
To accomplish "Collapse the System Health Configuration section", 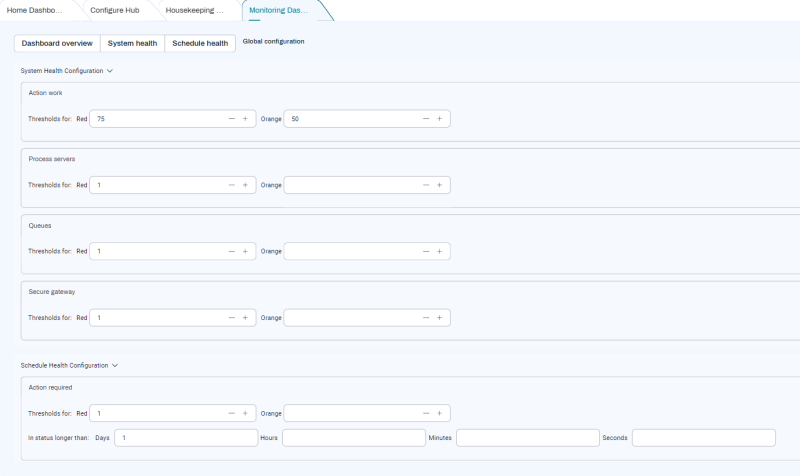I will [x=110, y=71].
